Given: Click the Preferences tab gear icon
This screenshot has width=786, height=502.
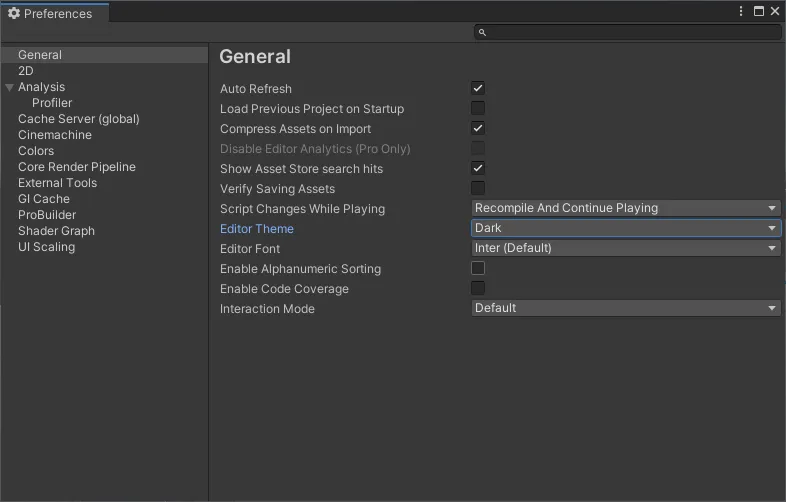Looking at the screenshot, I should point(14,14).
